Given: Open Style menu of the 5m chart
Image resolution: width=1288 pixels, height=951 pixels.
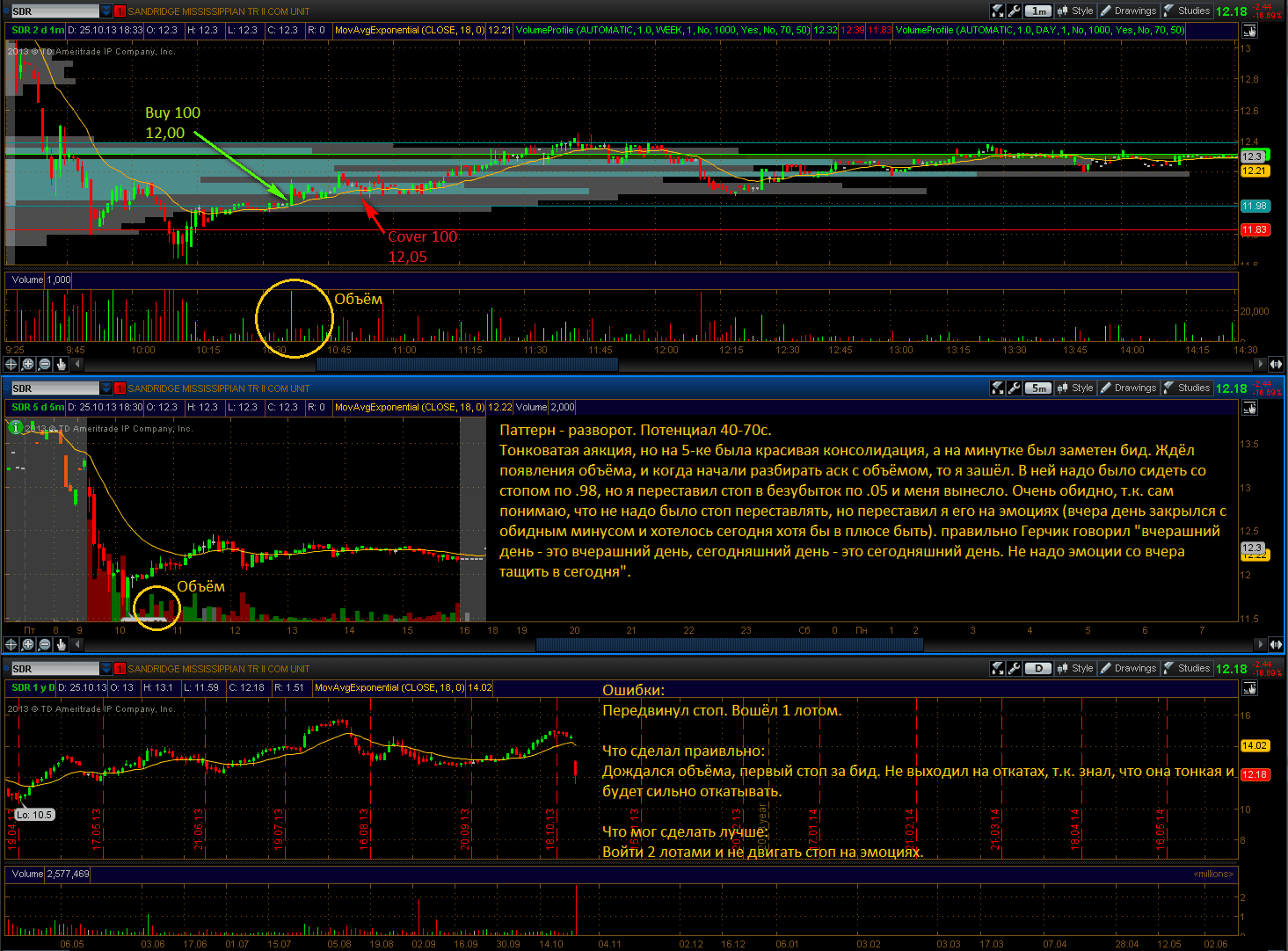Looking at the screenshot, I should (1075, 388).
